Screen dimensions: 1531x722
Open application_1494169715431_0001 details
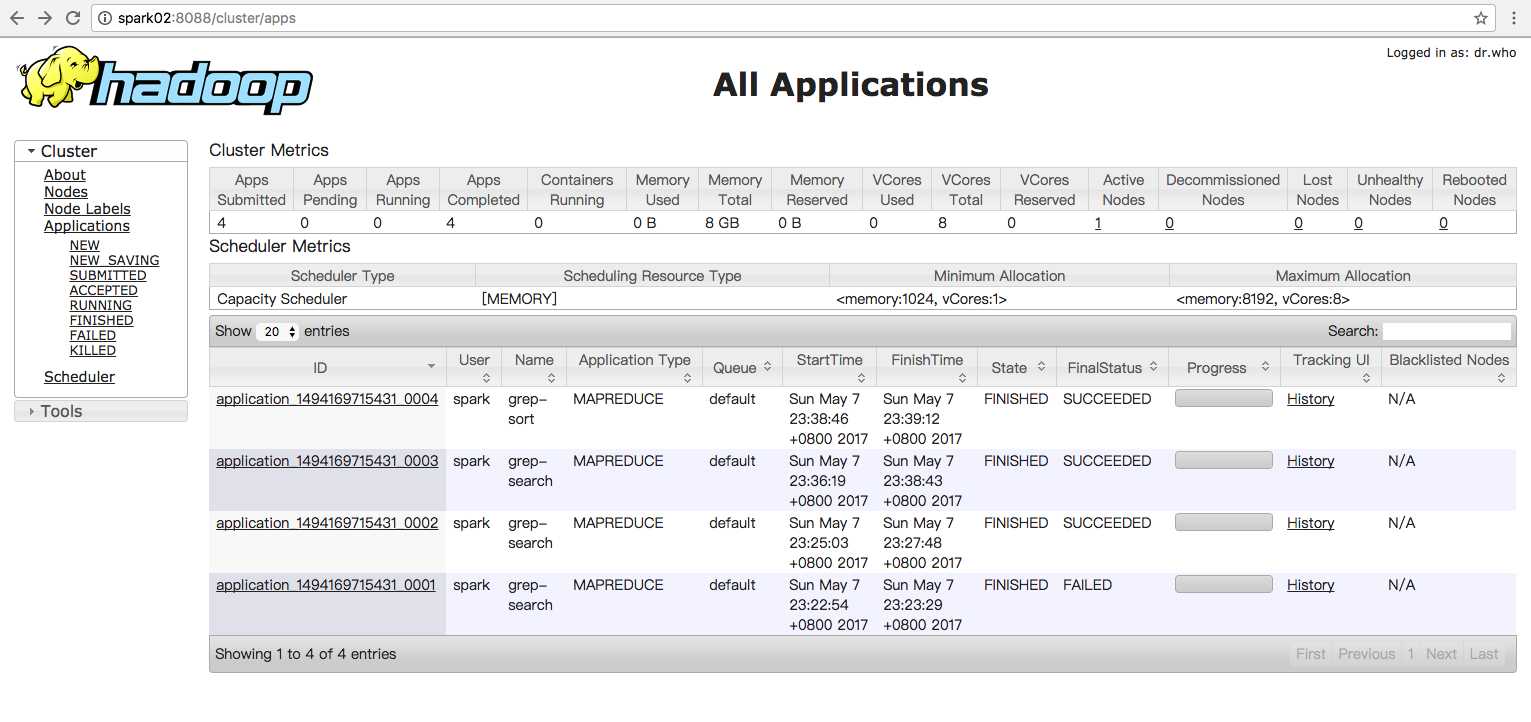326,585
